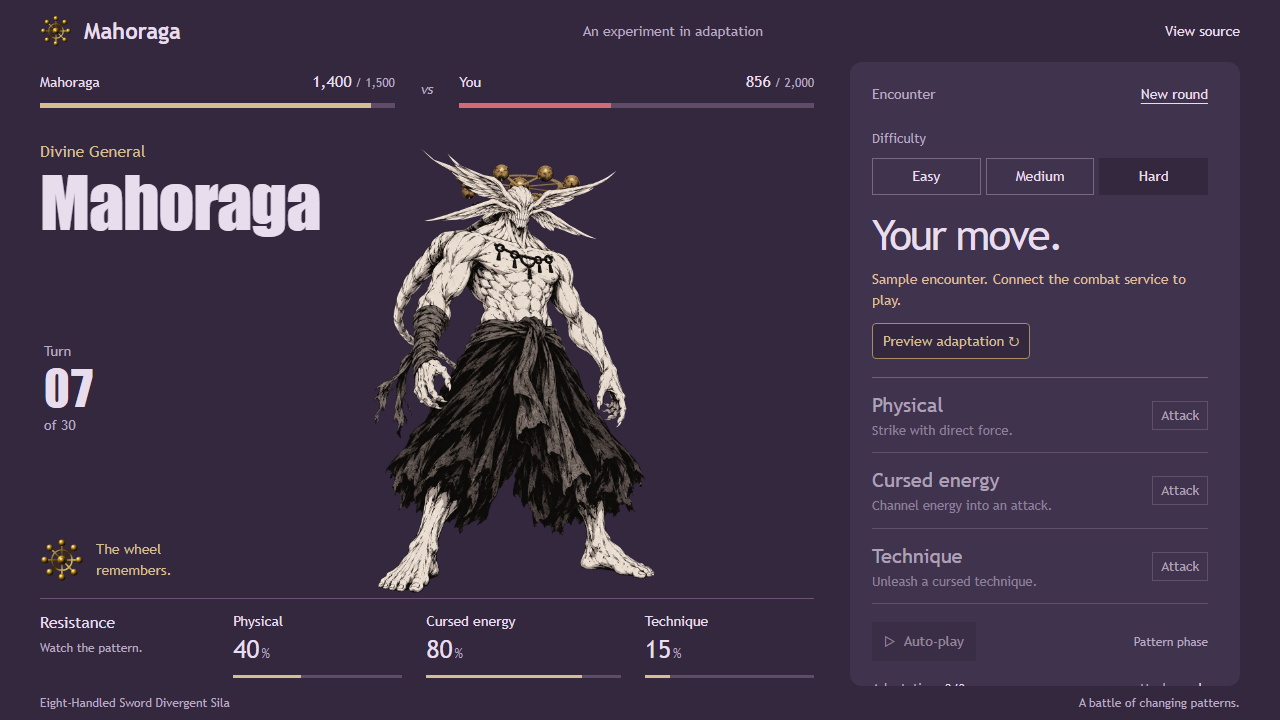Click the turn number '07'

pos(69,388)
